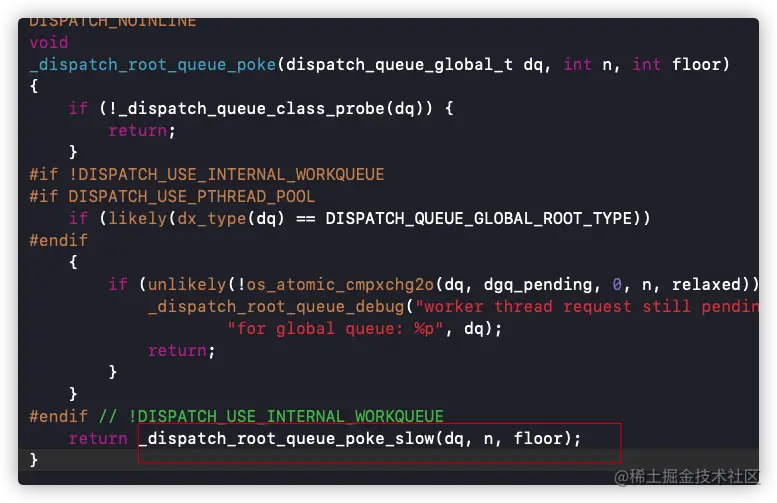Click the floor parameter in the function signature
The width and height of the screenshot is (777, 503).
tap(696, 64)
